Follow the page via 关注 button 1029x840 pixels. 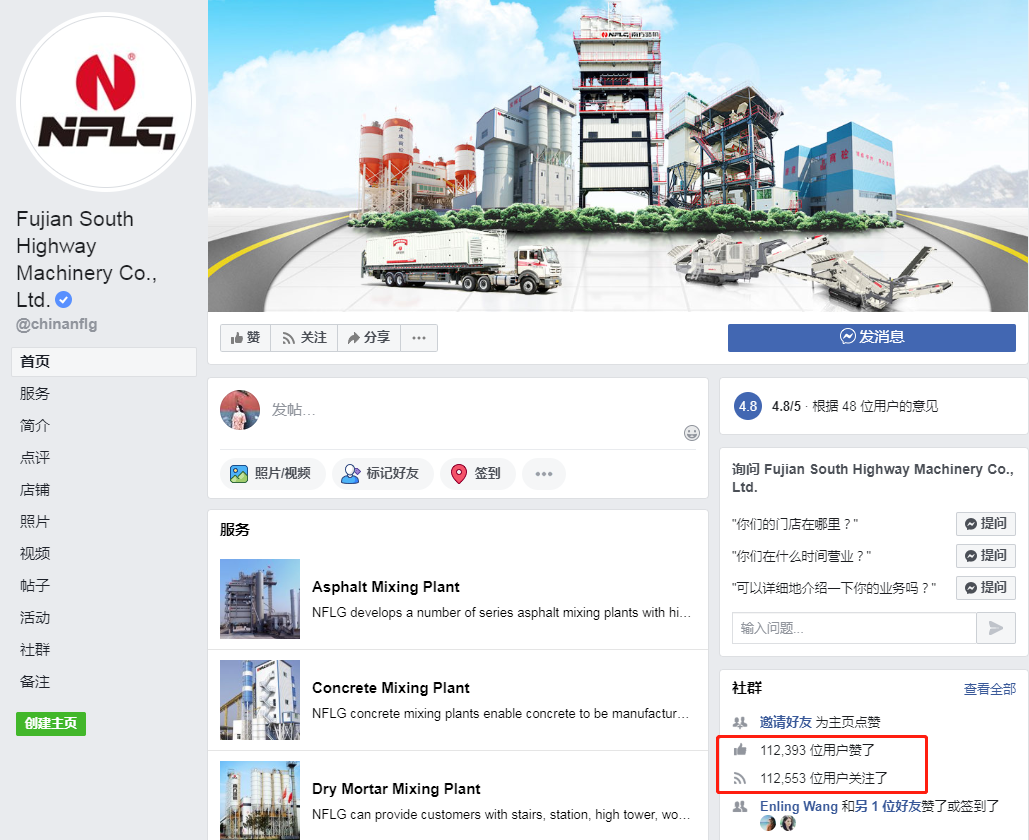coord(304,338)
